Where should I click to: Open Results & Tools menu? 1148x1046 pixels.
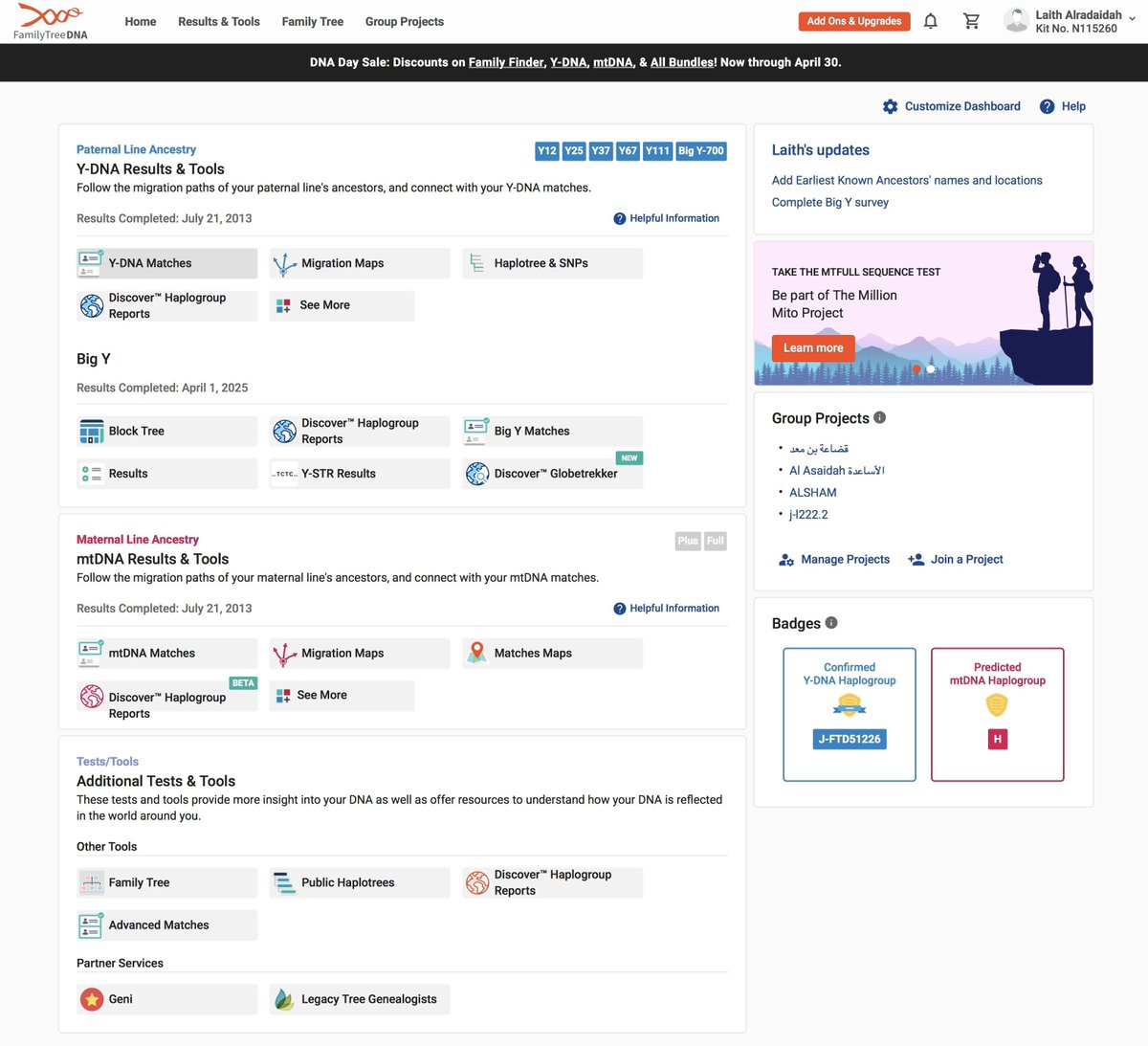tap(219, 21)
